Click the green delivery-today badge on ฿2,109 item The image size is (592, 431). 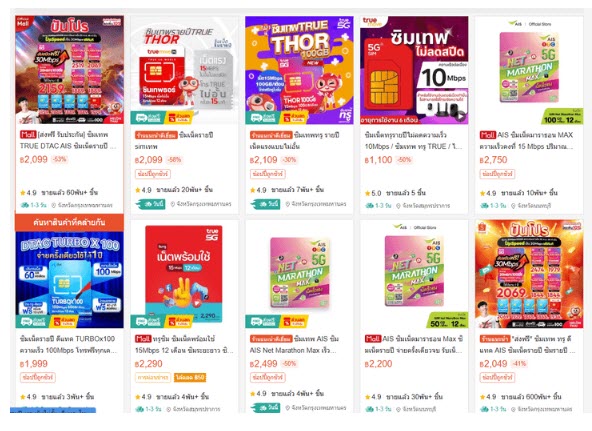(265, 204)
